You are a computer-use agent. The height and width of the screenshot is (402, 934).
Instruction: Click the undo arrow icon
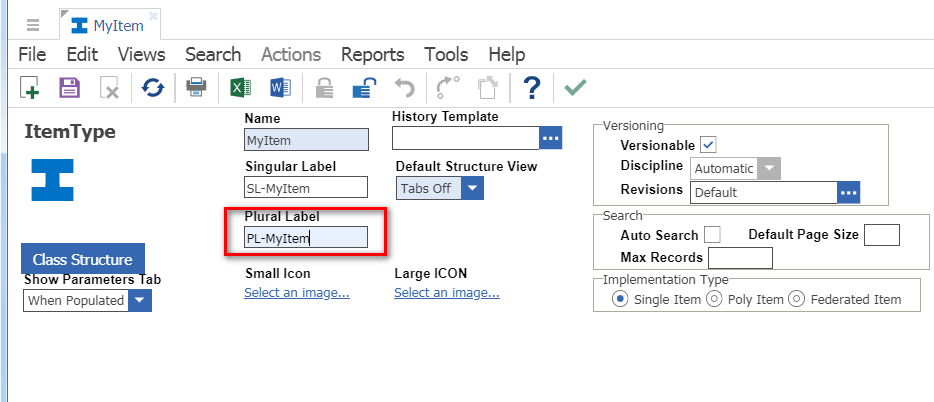click(405, 88)
